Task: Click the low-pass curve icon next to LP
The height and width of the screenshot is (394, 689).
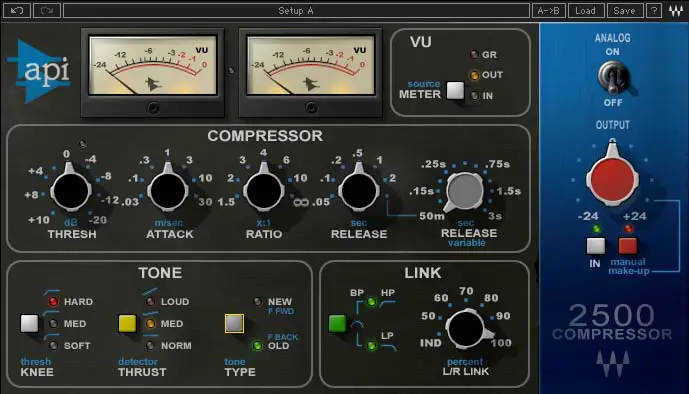Action: point(389,347)
